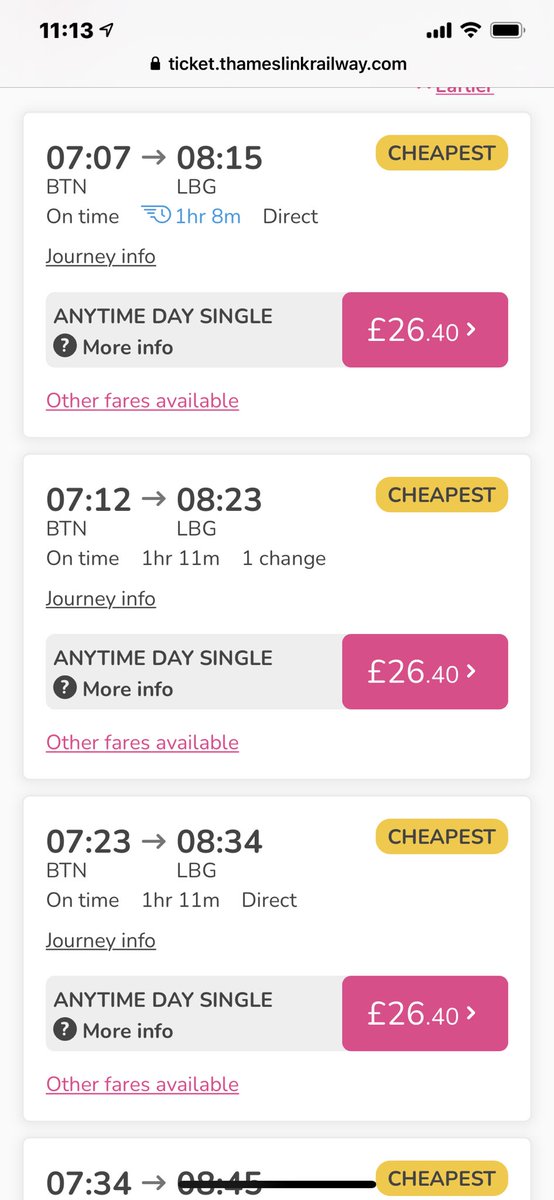Open Journey info for the 07:12 departure
The height and width of the screenshot is (1200, 554).
(101, 599)
